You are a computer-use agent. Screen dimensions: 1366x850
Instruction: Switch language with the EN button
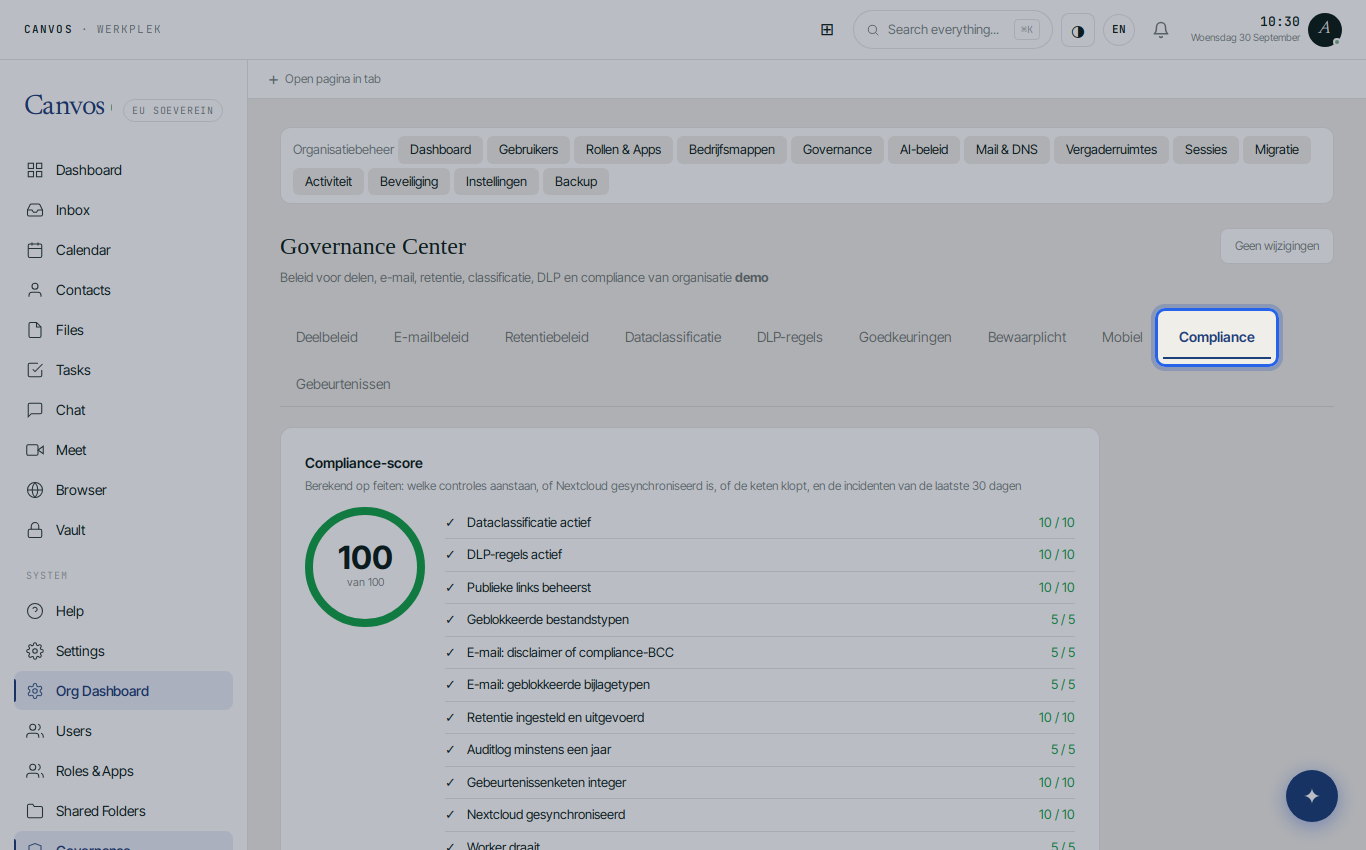pos(1119,30)
